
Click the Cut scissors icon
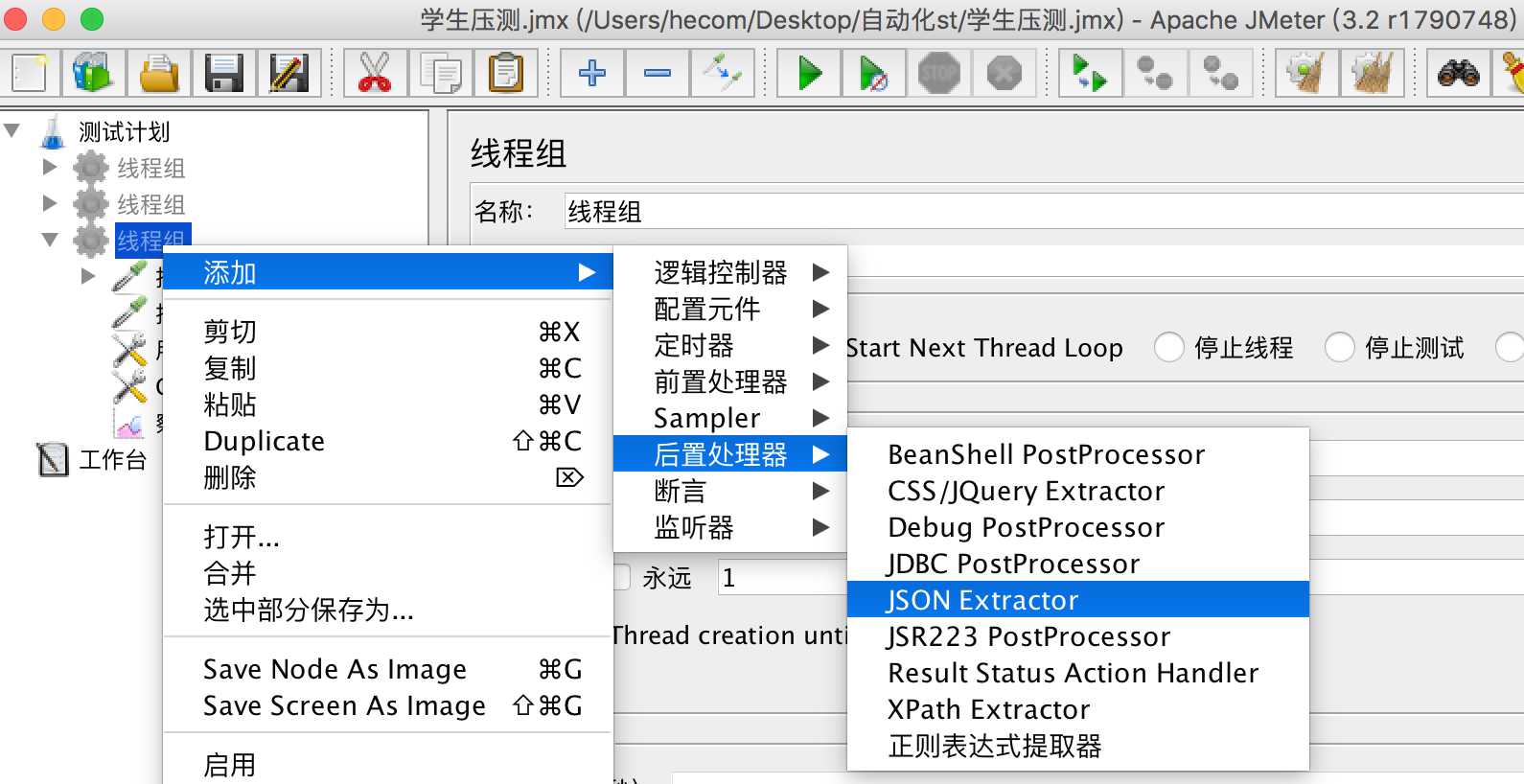click(x=375, y=73)
